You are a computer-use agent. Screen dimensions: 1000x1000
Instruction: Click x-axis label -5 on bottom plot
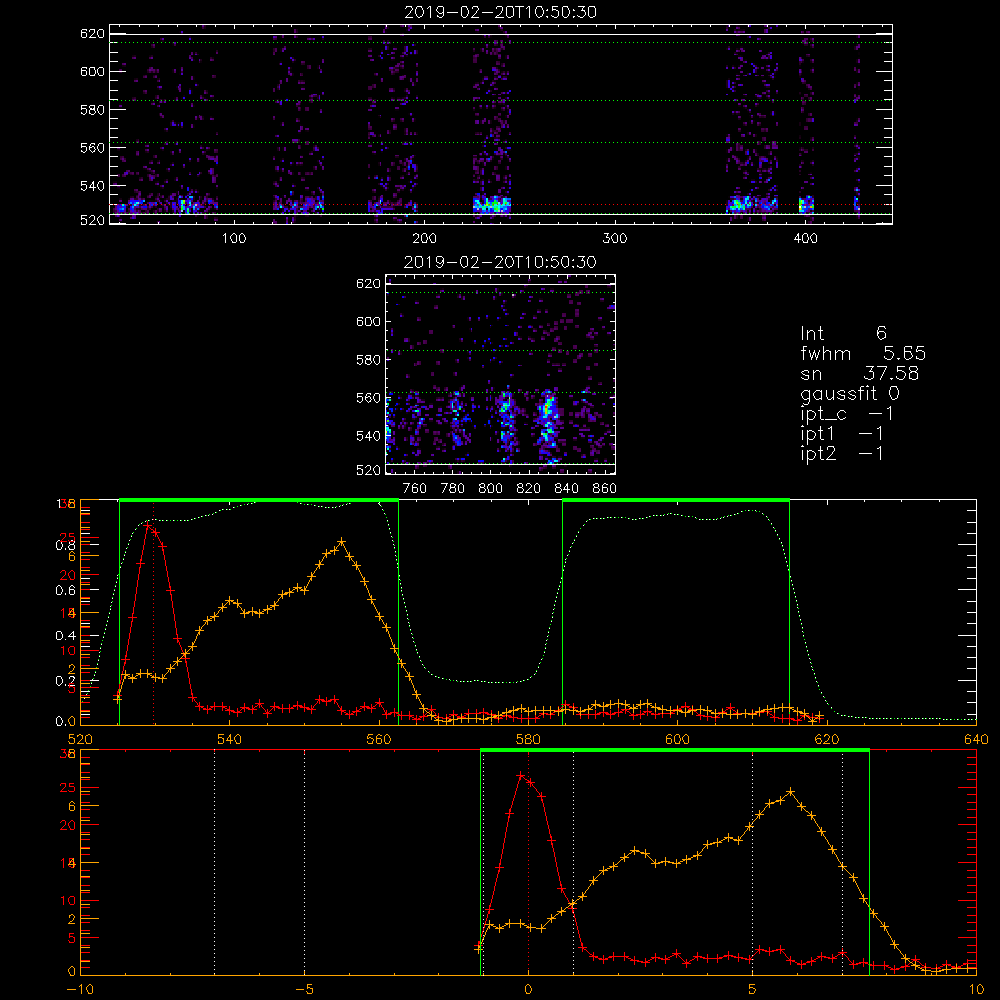point(305,990)
